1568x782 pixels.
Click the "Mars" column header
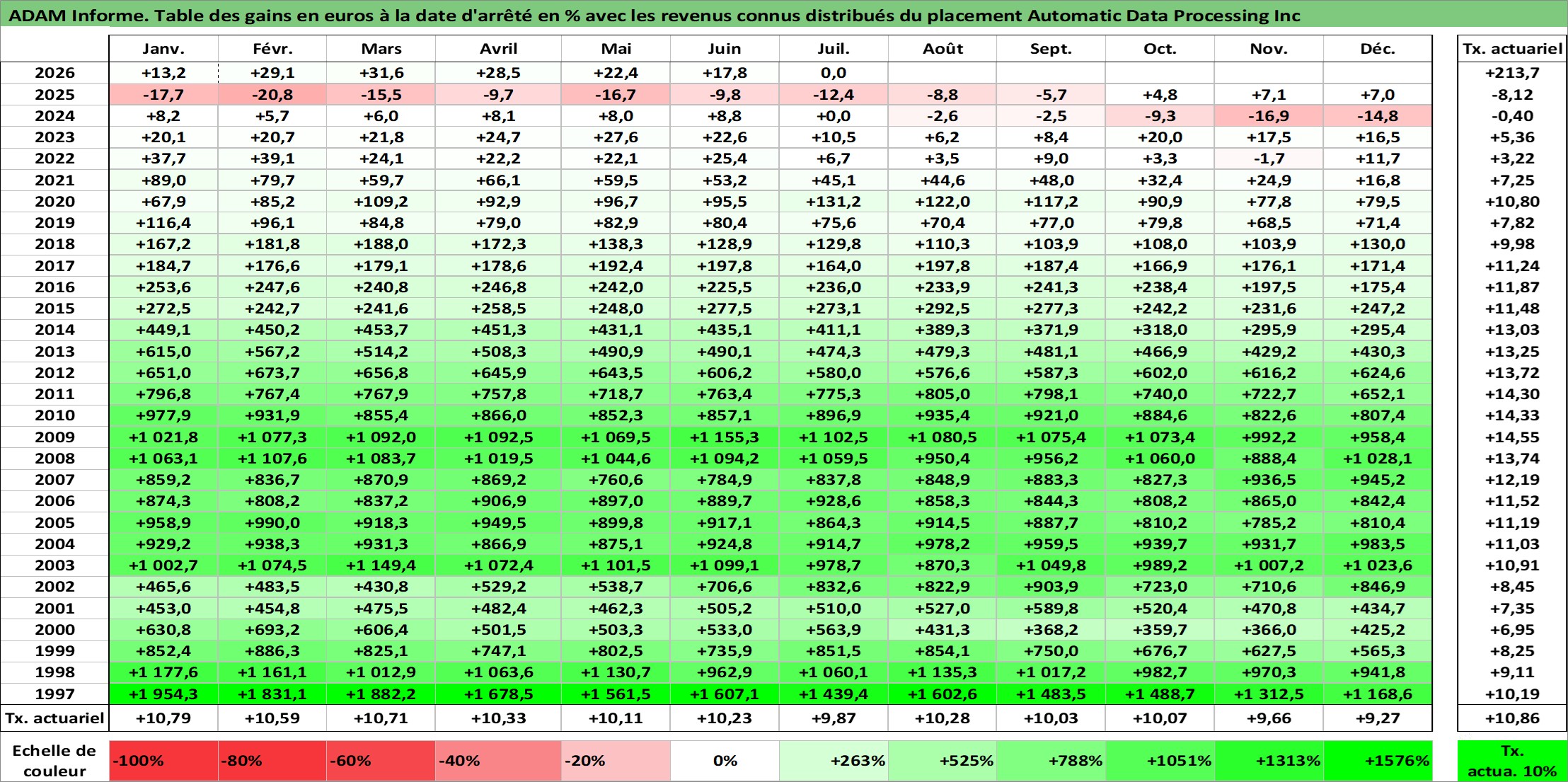(x=381, y=49)
